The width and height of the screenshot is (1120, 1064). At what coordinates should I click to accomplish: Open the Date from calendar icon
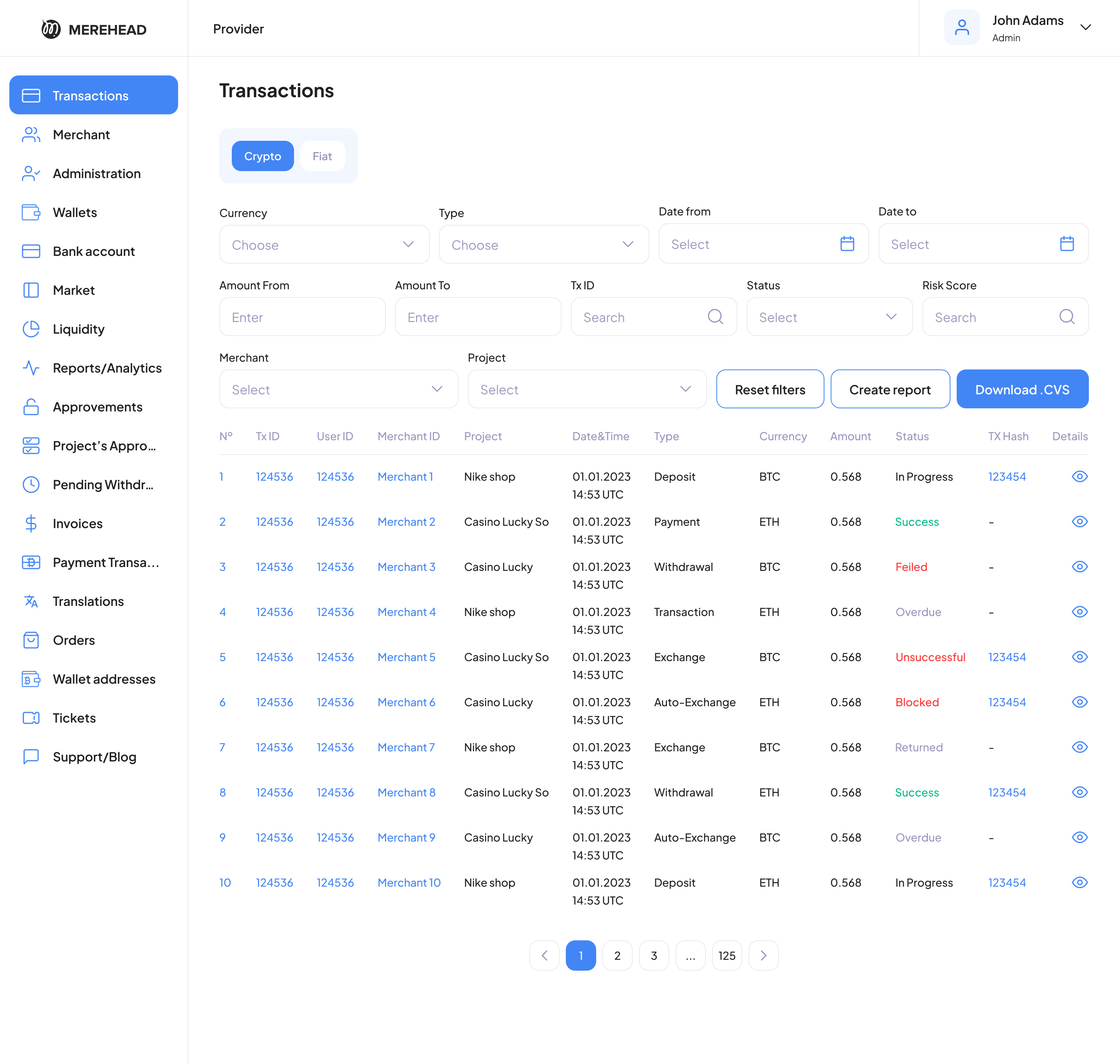847,244
